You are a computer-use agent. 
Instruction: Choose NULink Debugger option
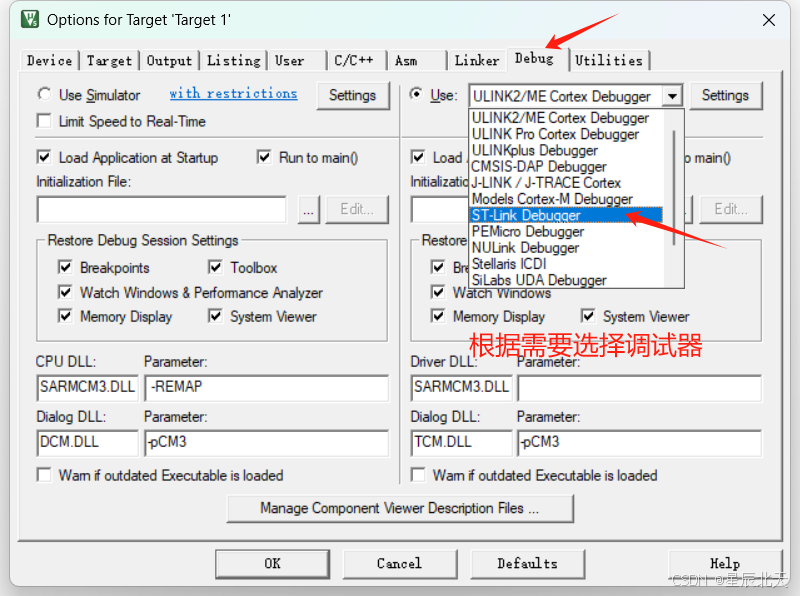(x=566, y=248)
